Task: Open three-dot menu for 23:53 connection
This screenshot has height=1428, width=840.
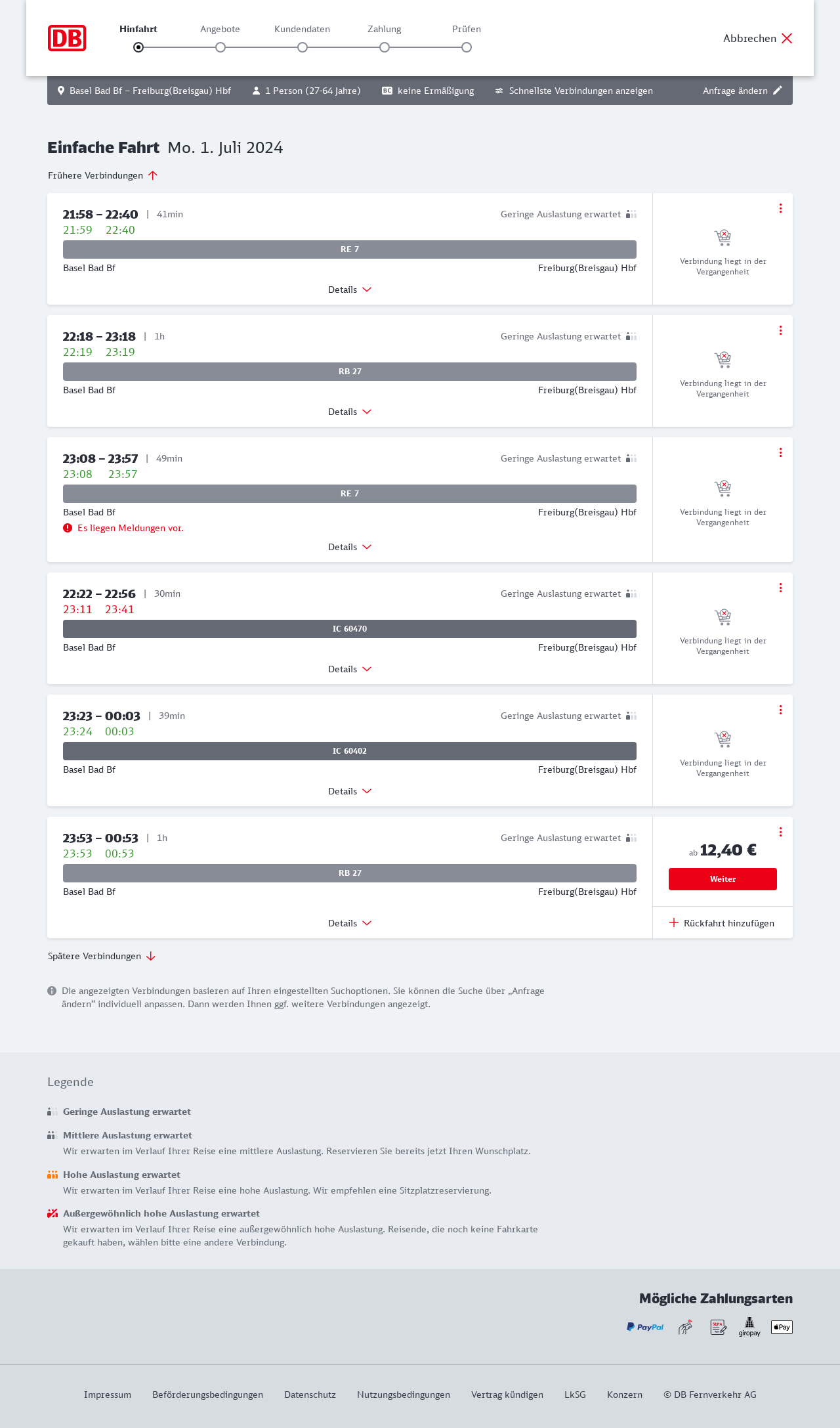Action: point(780,832)
